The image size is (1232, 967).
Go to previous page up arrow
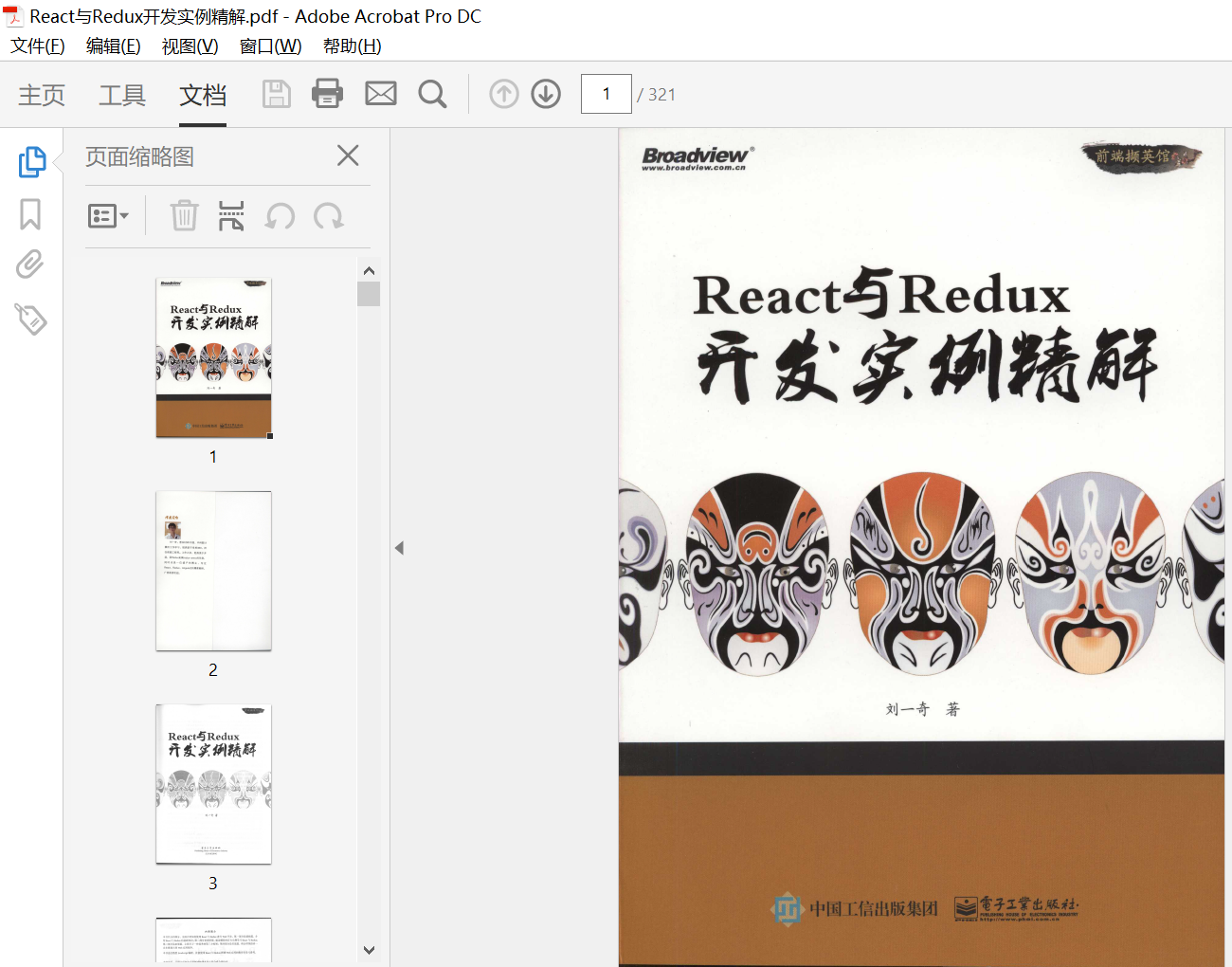tap(504, 94)
